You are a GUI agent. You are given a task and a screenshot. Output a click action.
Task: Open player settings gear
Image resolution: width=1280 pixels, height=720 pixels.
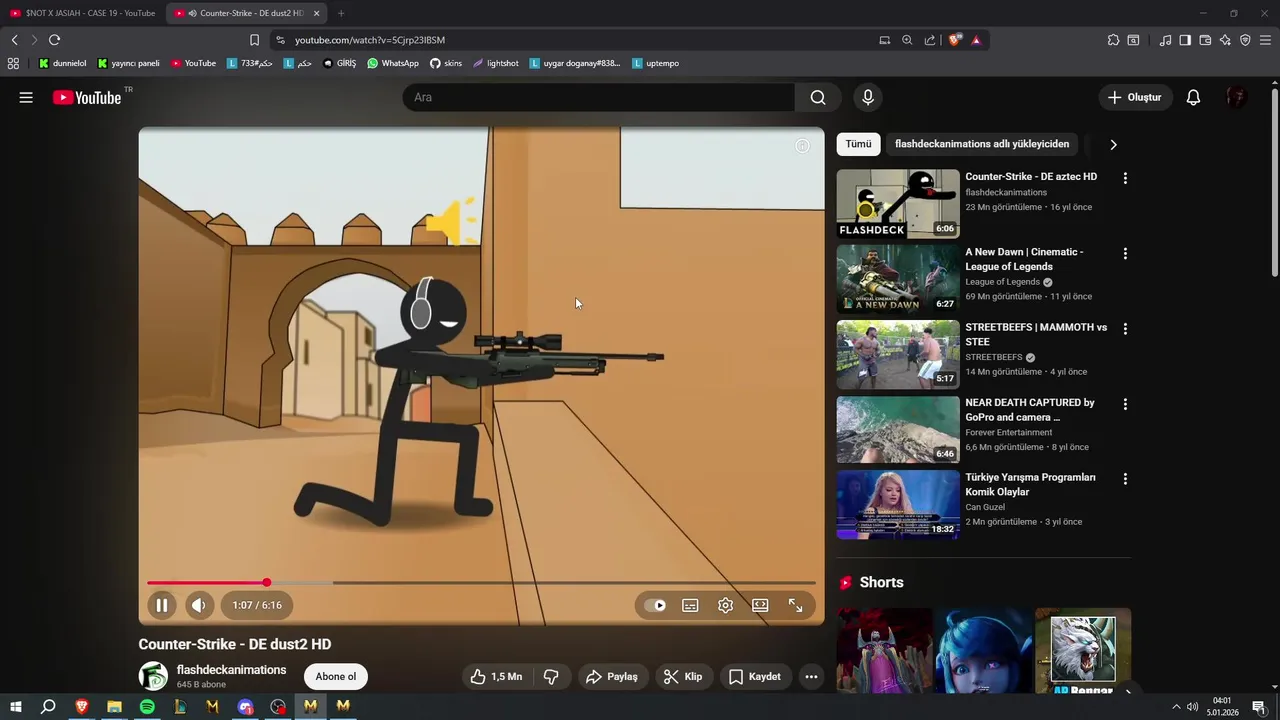[x=725, y=605]
